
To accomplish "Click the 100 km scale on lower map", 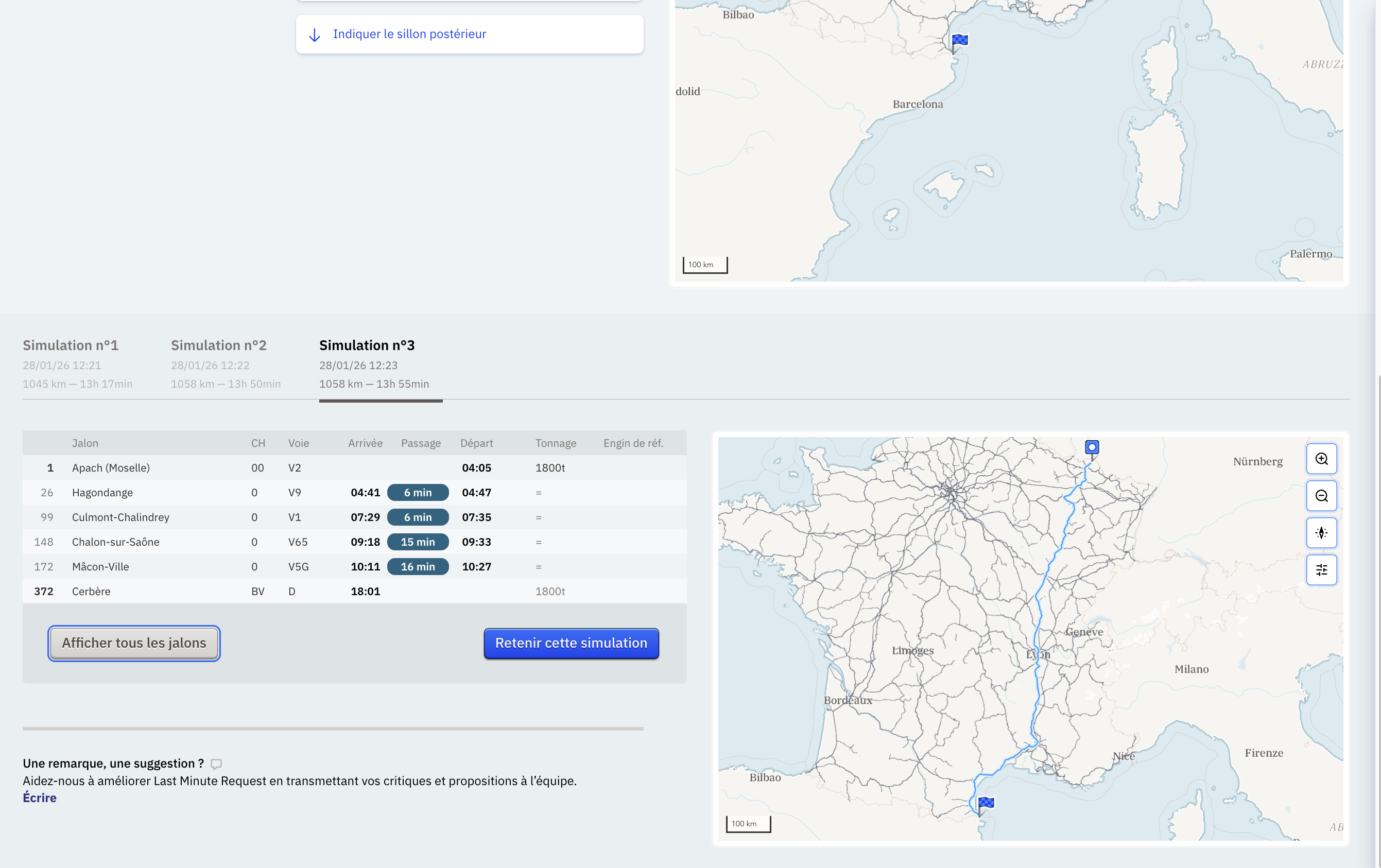I will (748, 824).
